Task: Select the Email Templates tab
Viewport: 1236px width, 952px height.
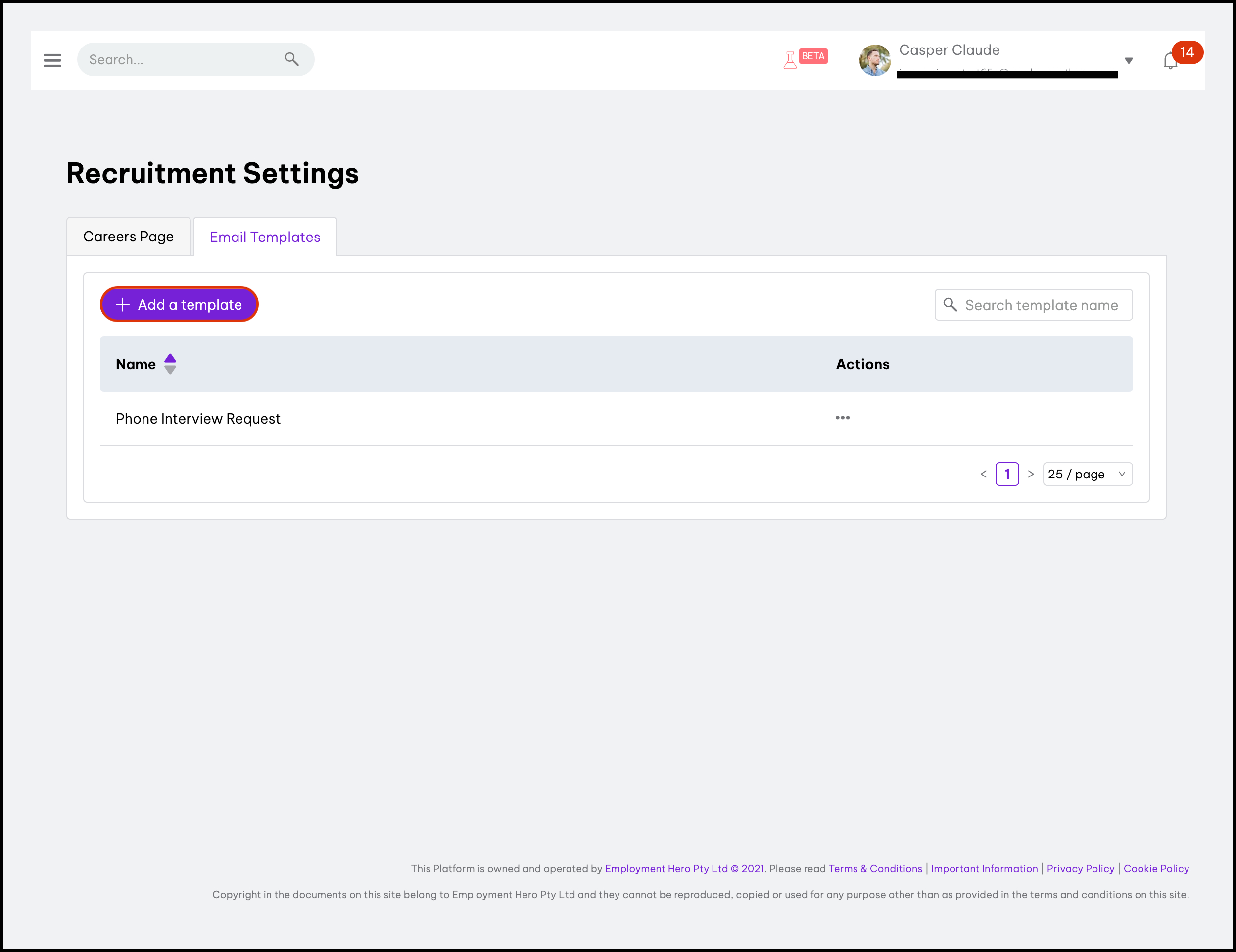Action: 265,237
